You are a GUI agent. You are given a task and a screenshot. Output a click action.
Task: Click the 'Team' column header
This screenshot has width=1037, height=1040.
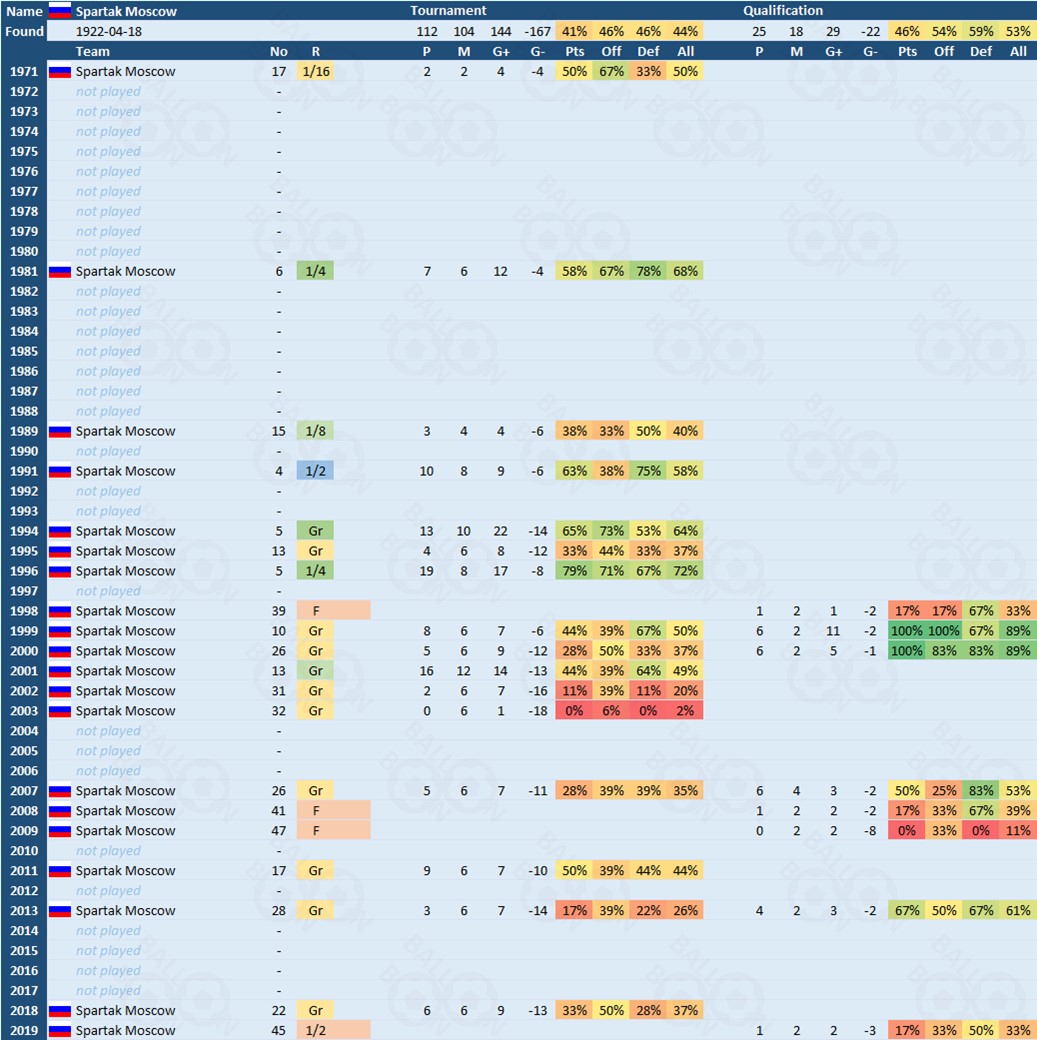(x=92, y=52)
